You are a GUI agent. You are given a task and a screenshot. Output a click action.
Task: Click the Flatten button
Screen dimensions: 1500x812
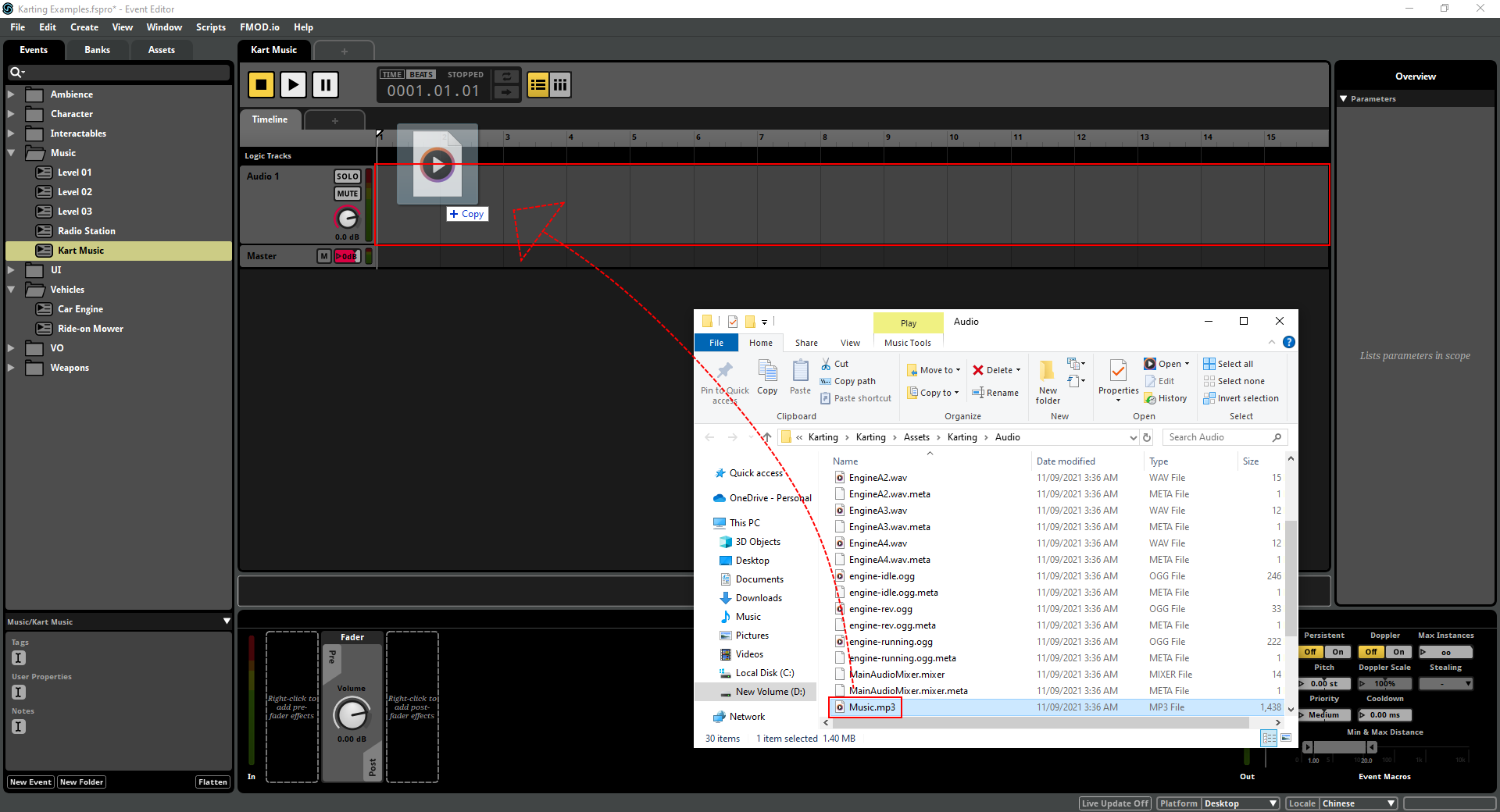pyautogui.click(x=212, y=782)
